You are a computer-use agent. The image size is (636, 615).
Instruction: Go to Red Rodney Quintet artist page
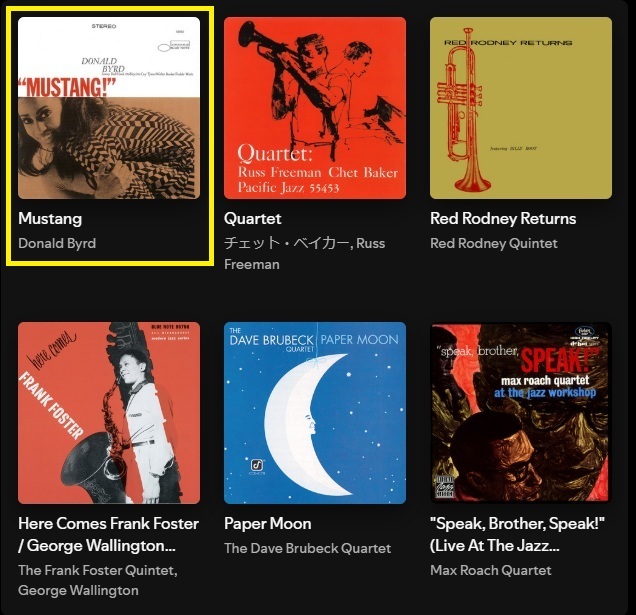pos(494,243)
